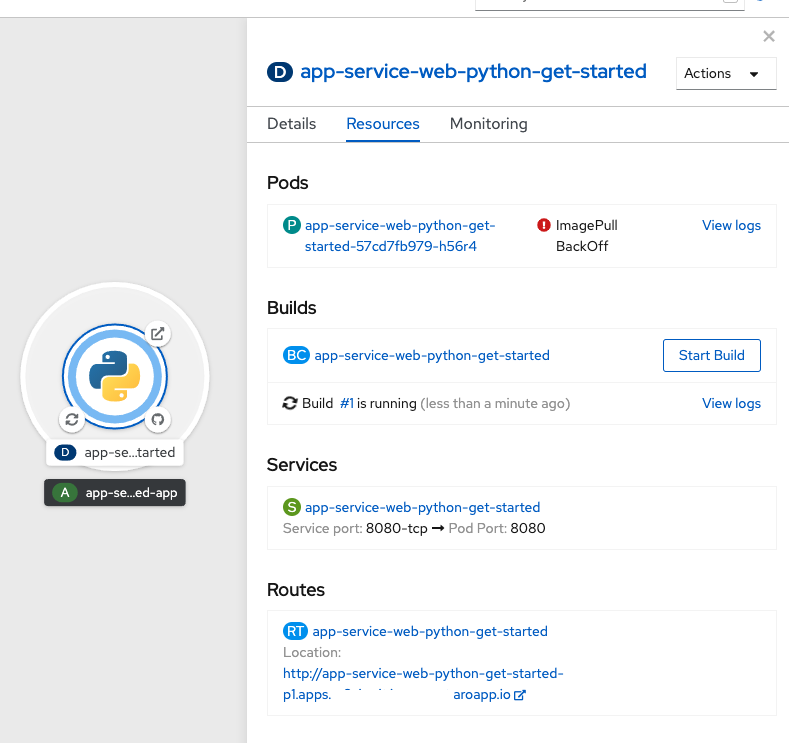Image resolution: width=789 pixels, height=743 pixels.
Task: Click the Service port 8080-tcp text
Action: coord(355,528)
